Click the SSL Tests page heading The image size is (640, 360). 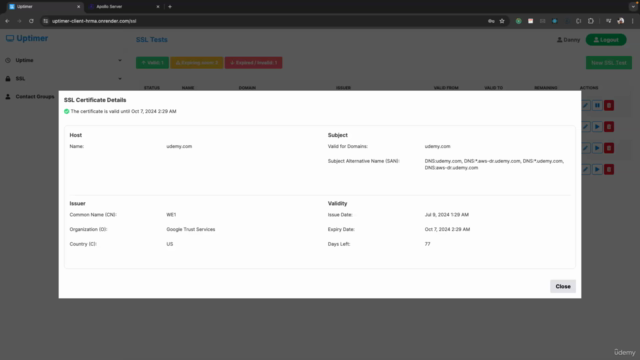click(152, 40)
